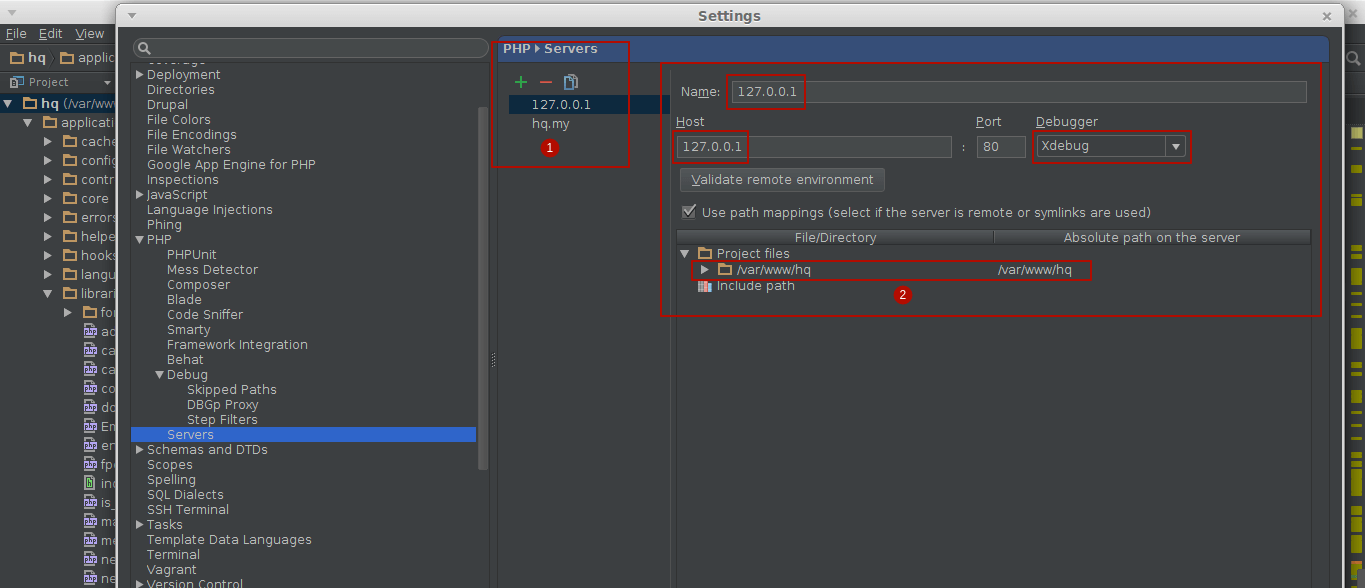Select 127.0.0.1 in the server list
The height and width of the screenshot is (588, 1365).
pos(561,104)
